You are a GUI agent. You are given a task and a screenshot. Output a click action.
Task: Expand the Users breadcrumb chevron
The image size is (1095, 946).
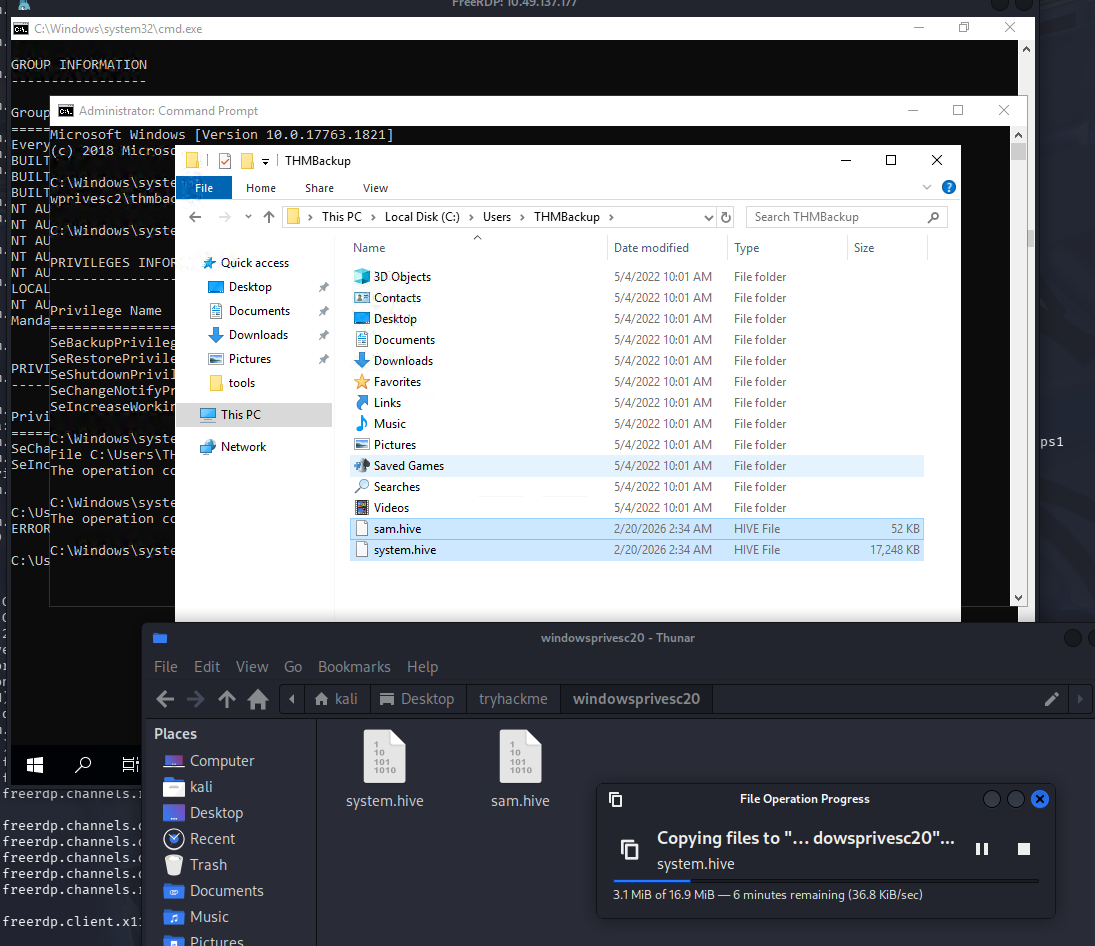tap(521, 217)
